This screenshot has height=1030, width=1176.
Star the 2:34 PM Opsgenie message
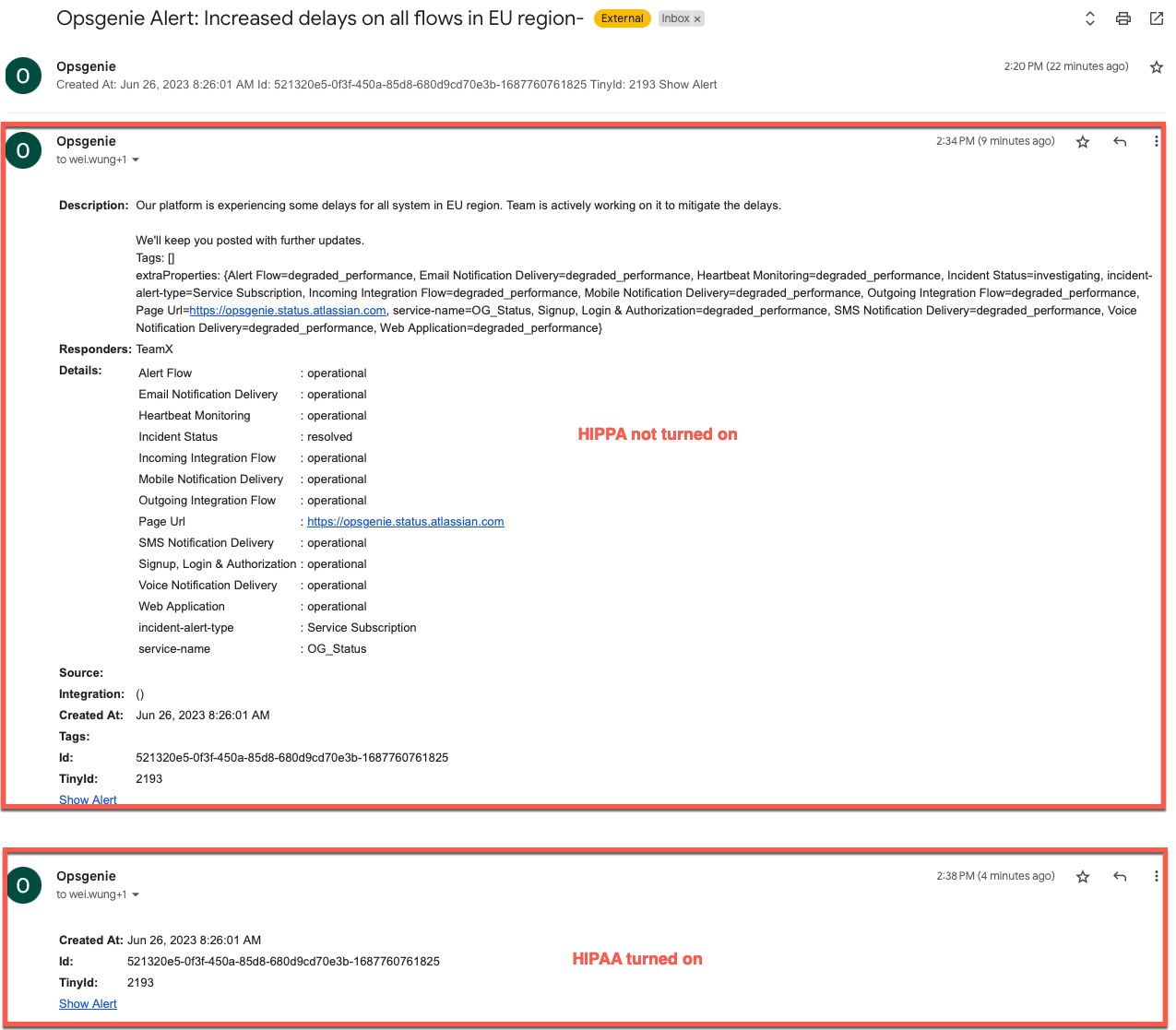coord(1082,141)
